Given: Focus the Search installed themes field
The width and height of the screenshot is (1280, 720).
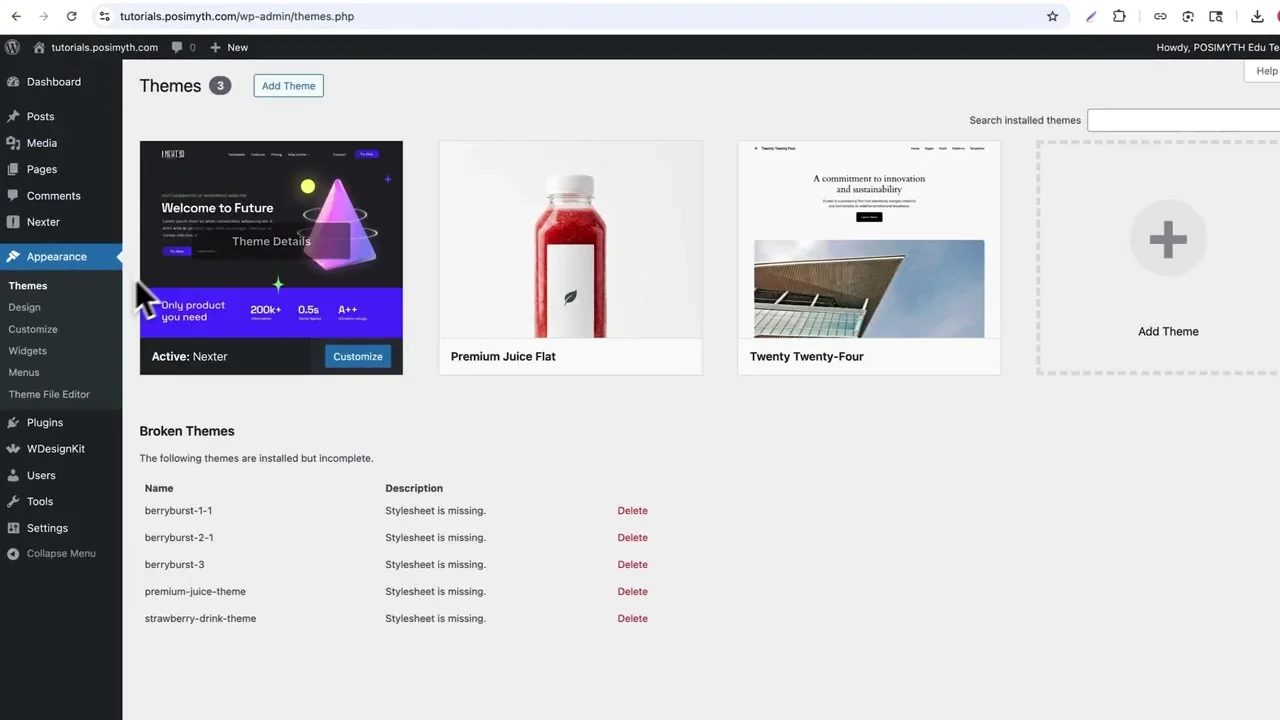Looking at the screenshot, I should 1183,120.
